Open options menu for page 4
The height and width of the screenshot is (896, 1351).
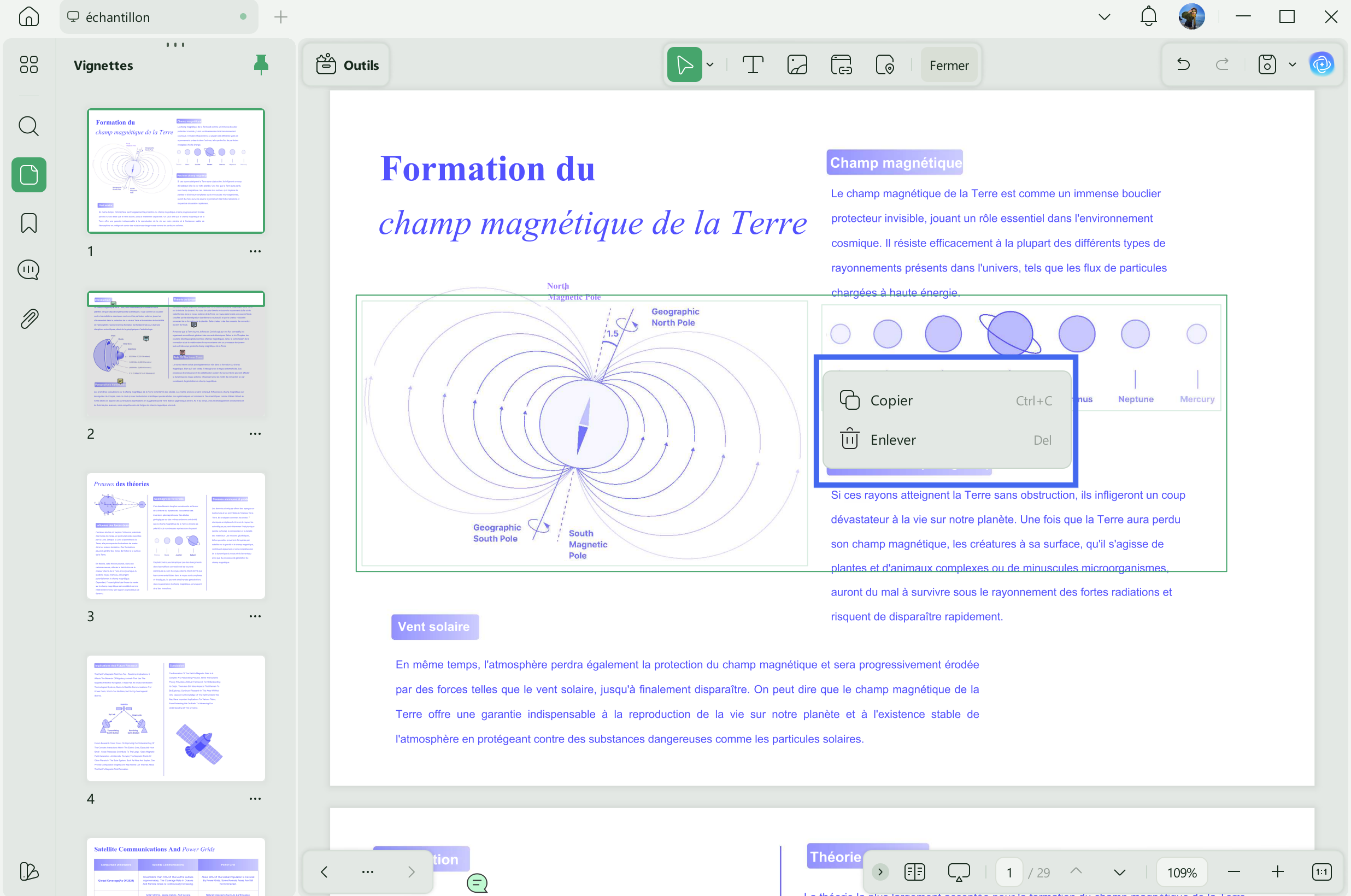pyautogui.click(x=255, y=799)
